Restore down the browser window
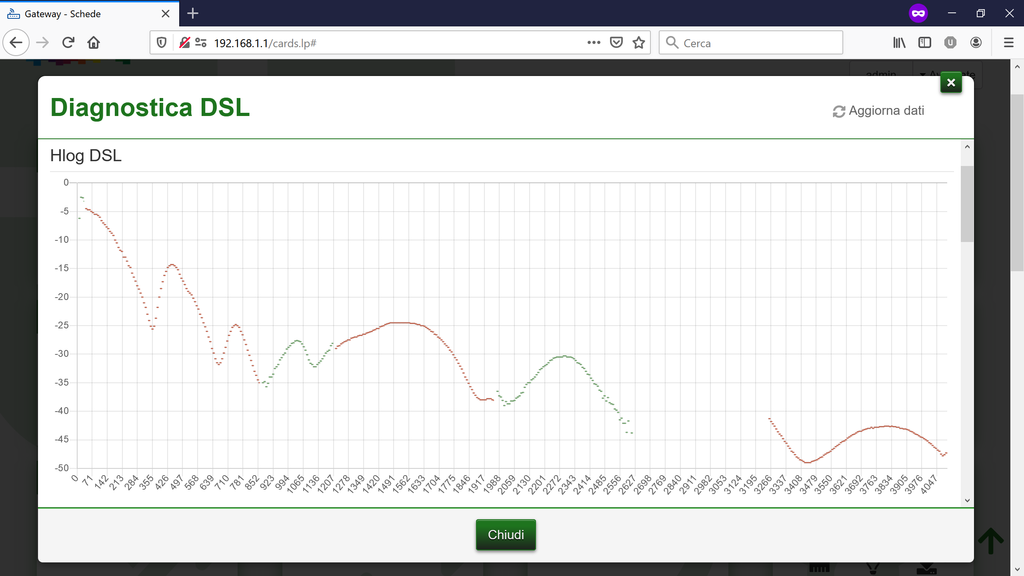 [x=980, y=13]
